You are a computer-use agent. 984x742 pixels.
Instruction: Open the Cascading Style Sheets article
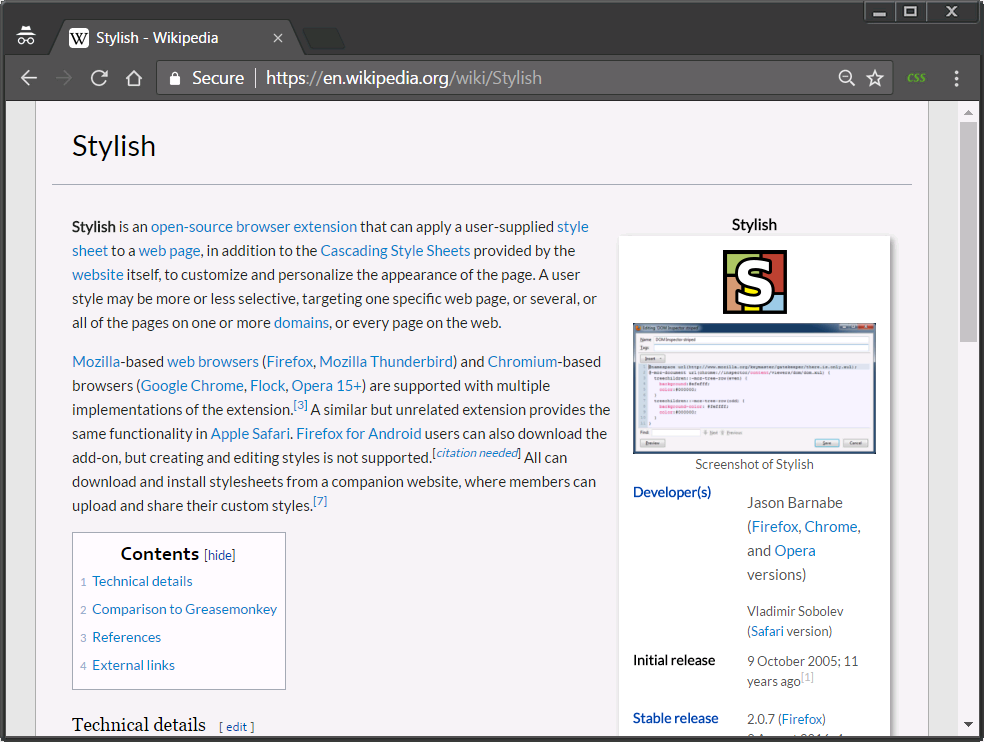(x=395, y=250)
